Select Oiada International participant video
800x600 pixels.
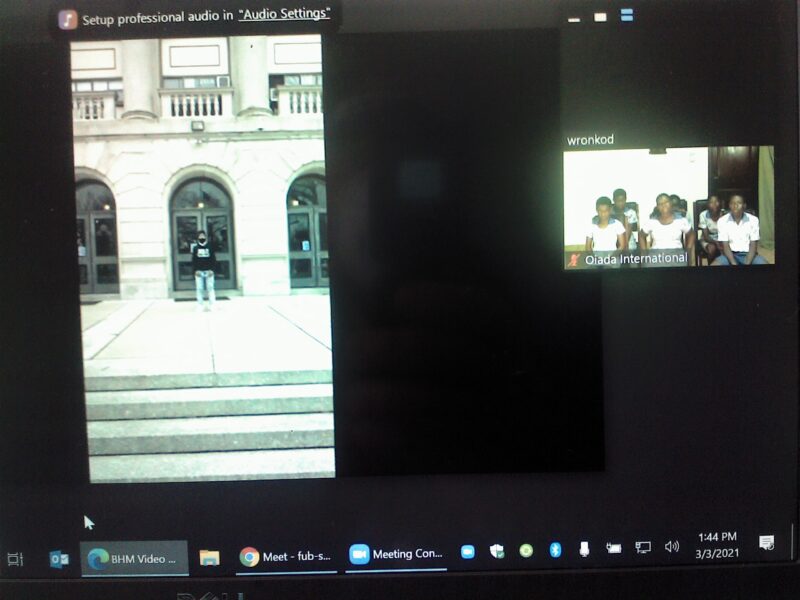(668, 205)
